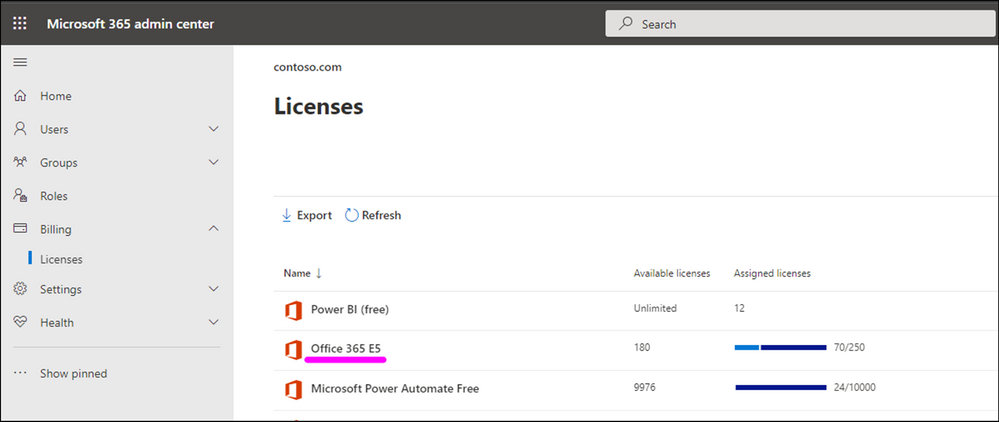The image size is (999, 422).
Task: Focus the Search input field
Action: pyautogui.click(x=801, y=24)
